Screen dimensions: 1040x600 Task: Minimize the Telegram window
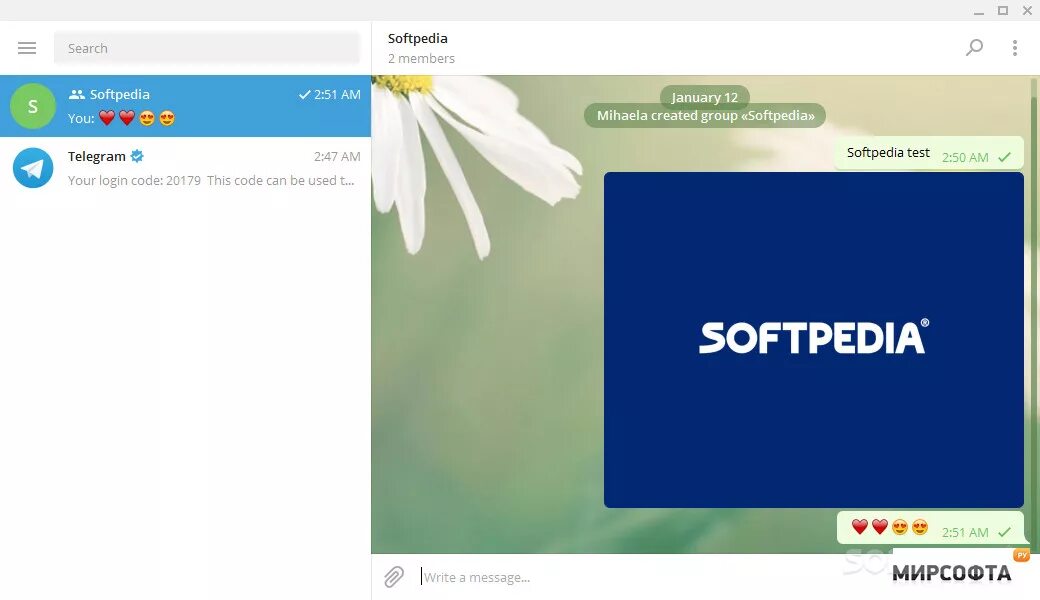click(x=979, y=11)
